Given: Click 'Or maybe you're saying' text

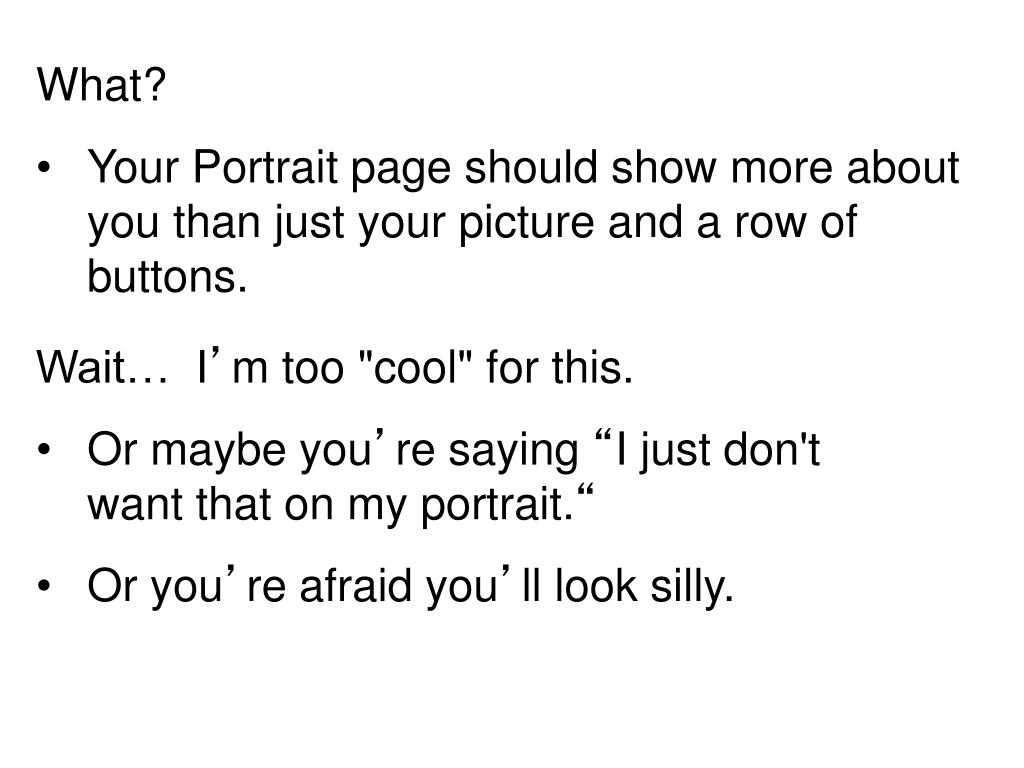Looking at the screenshot, I should [333, 451].
